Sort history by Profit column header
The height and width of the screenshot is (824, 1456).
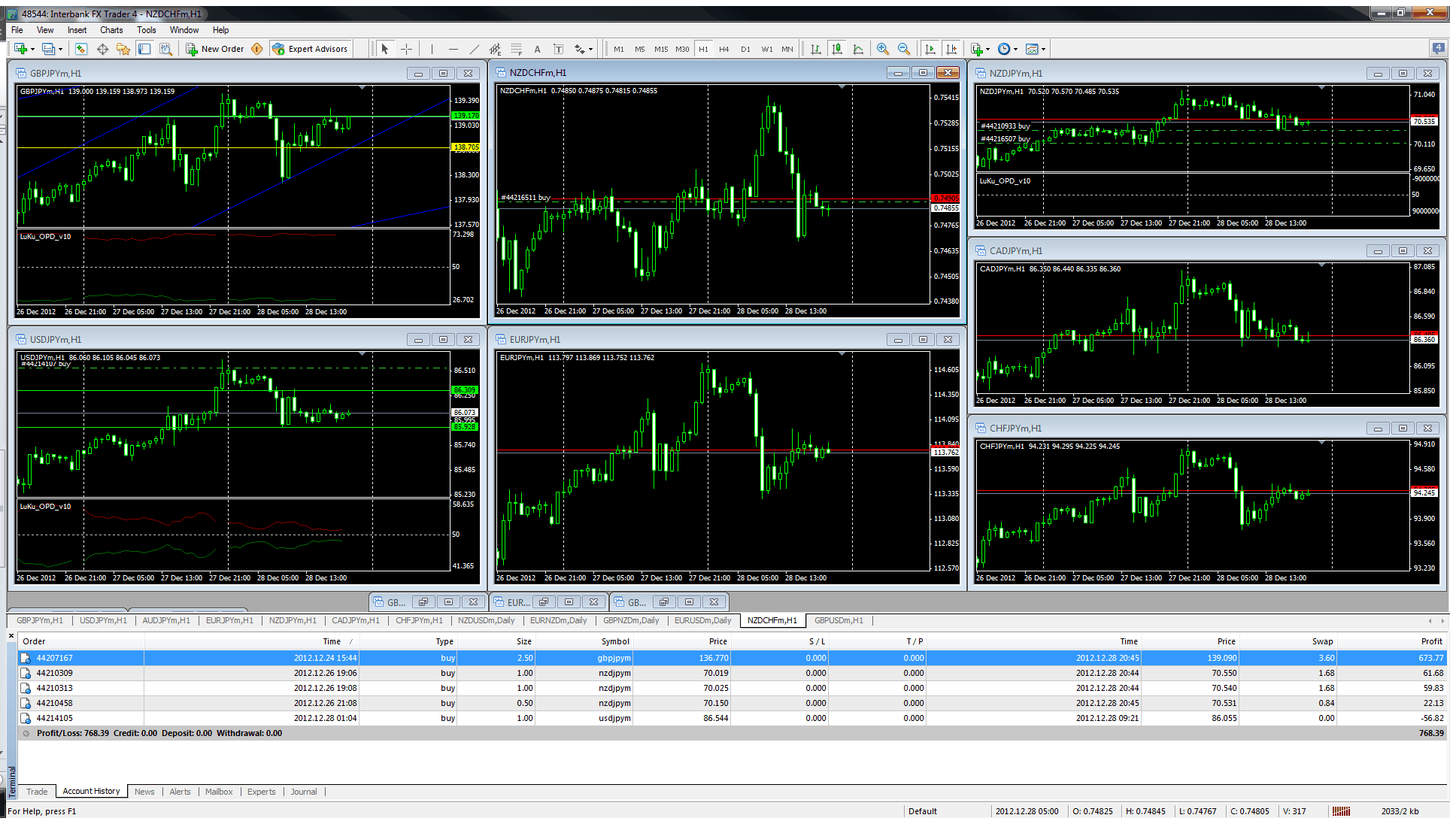[x=1392, y=641]
